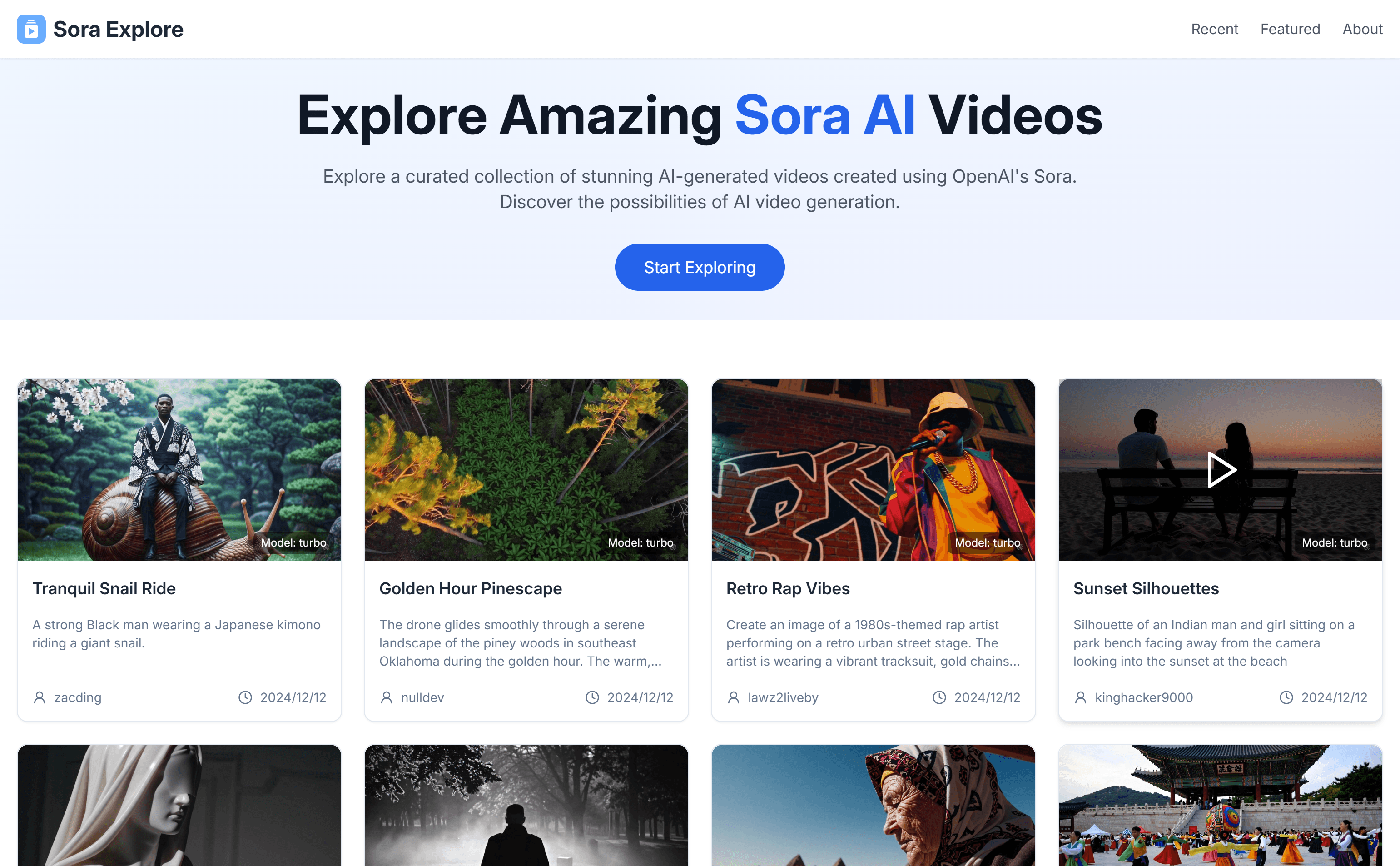This screenshot has width=1400, height=866.
Task: Click the 1980s rap artist description text
Action: click(873, 642)
